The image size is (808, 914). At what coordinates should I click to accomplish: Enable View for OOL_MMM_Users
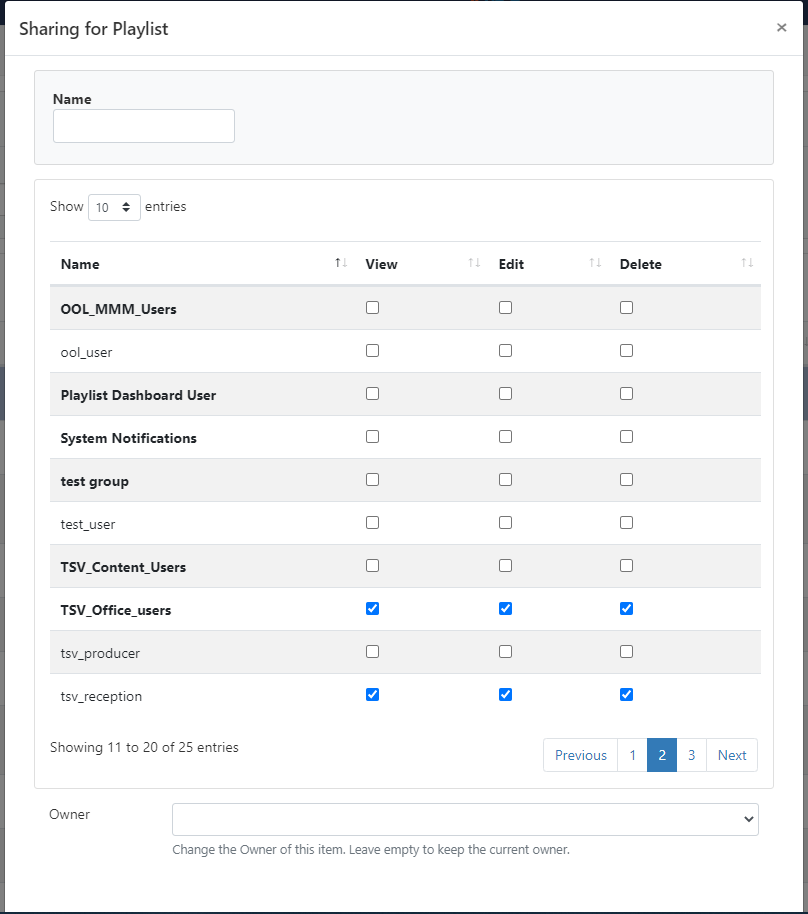373,308
